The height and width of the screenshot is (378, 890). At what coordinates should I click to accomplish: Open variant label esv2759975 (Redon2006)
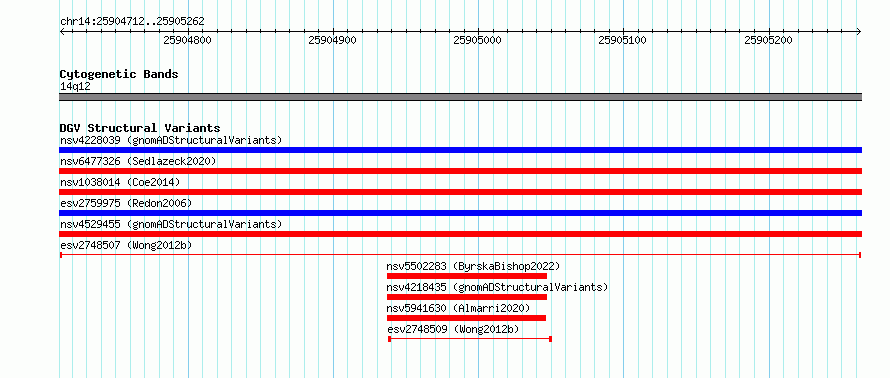click(x=126, y=203)
